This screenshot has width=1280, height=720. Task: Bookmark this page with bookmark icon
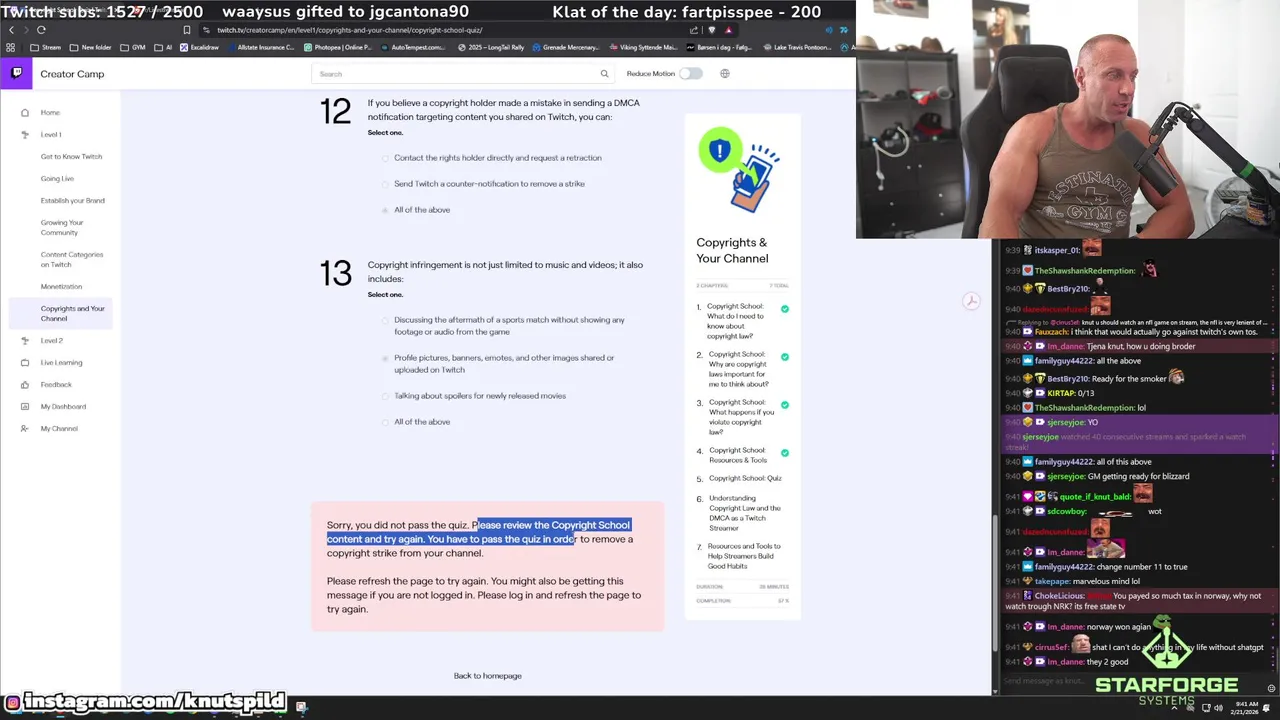(186, 30)
